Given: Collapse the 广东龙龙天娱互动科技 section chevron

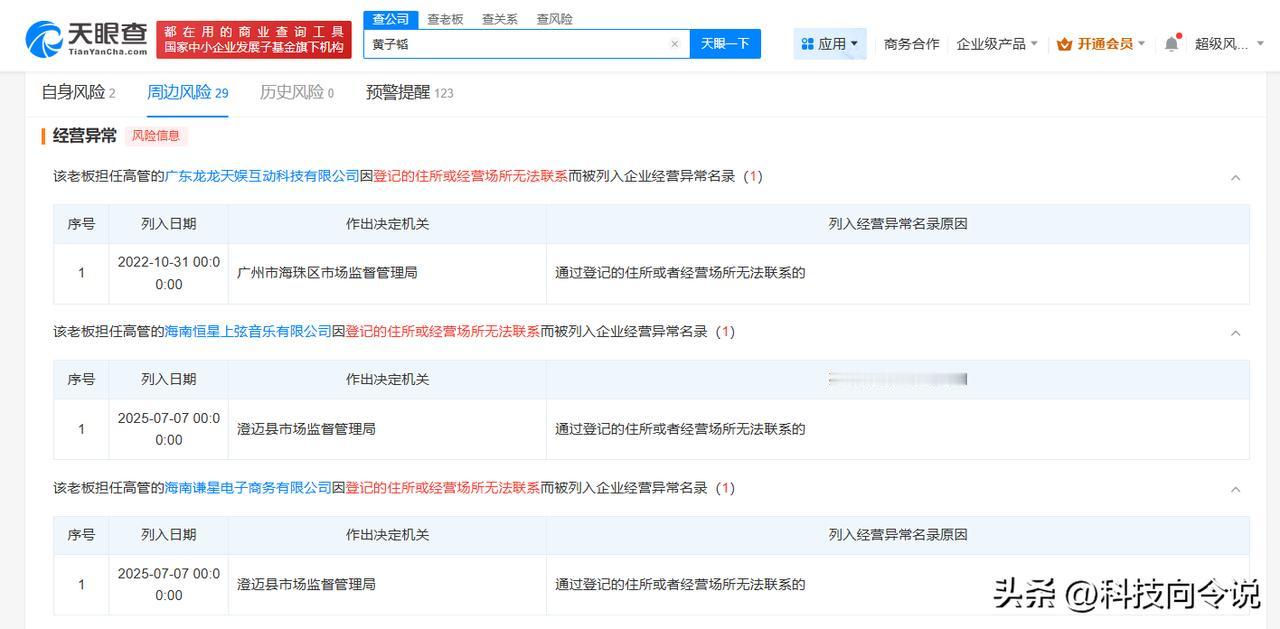Looking at the screenshot, I should 1235,177.
